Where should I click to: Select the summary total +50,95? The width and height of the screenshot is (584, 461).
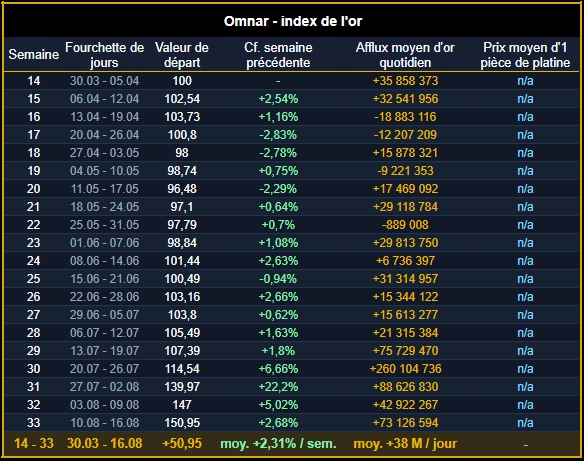[182, 443]
